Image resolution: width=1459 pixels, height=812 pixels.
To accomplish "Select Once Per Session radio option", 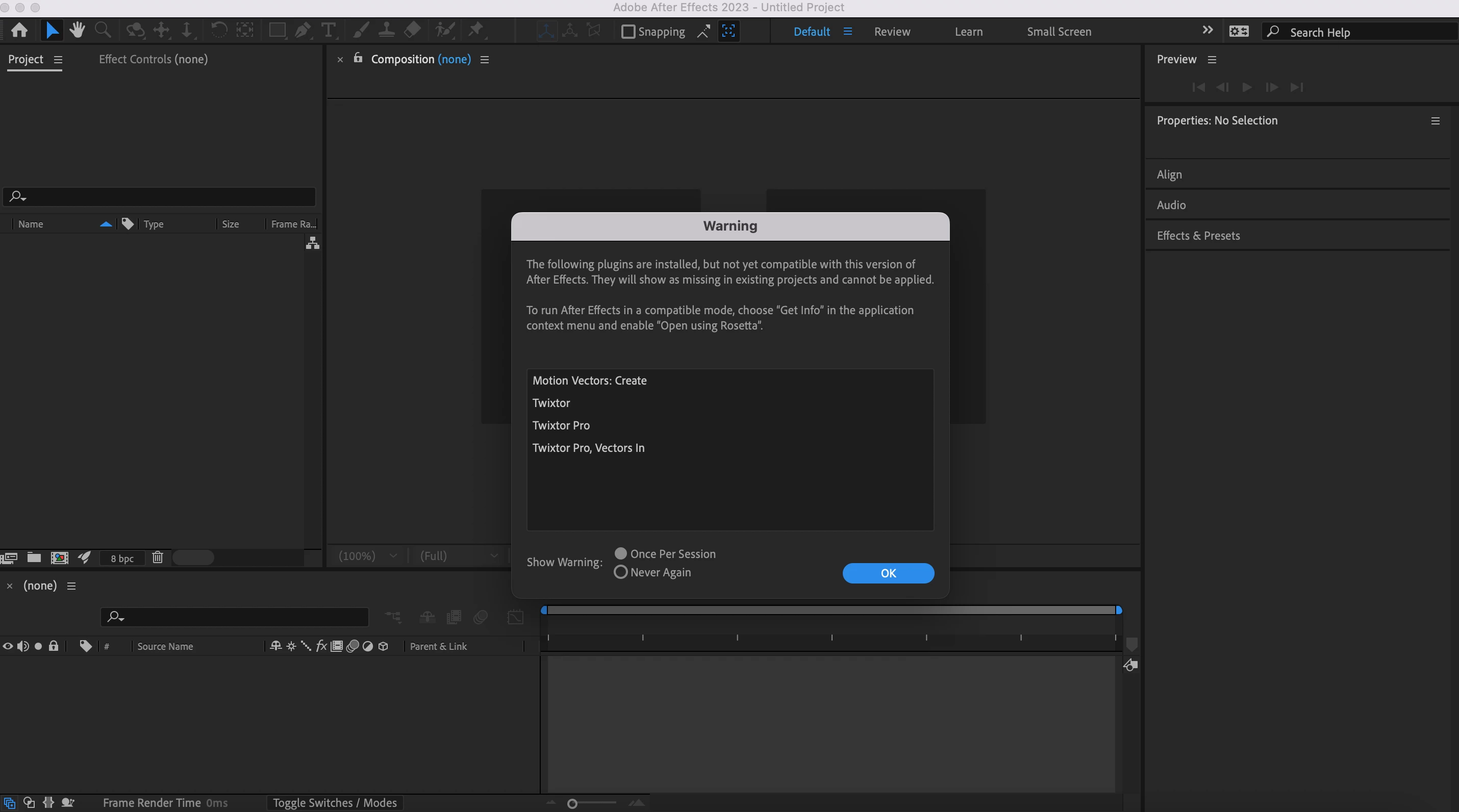I will (x=621, y=553).
